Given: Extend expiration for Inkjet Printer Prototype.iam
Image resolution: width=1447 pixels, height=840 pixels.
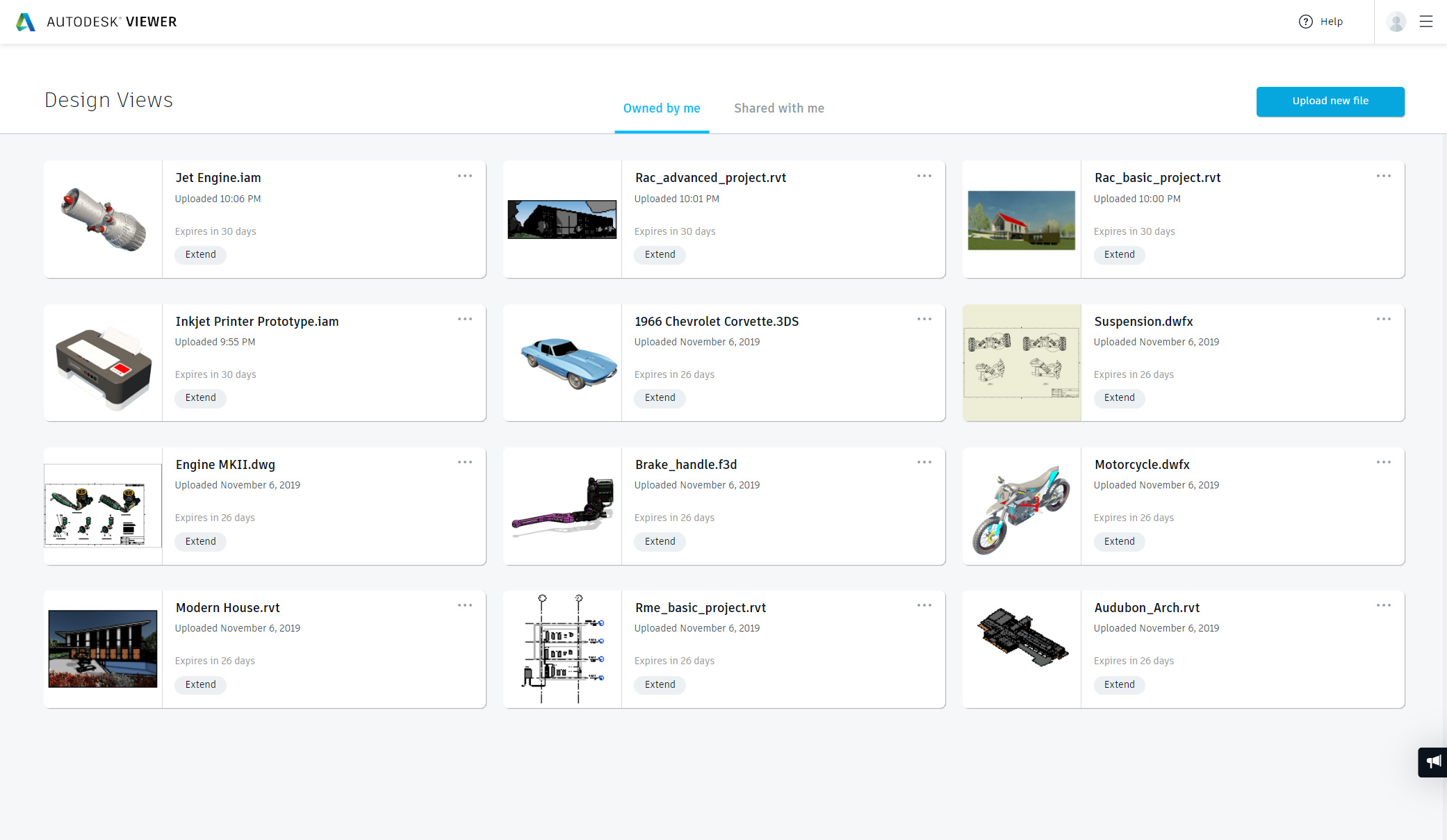Looking at the screenshot, I should pyautogui.click(x=200, y=397).
